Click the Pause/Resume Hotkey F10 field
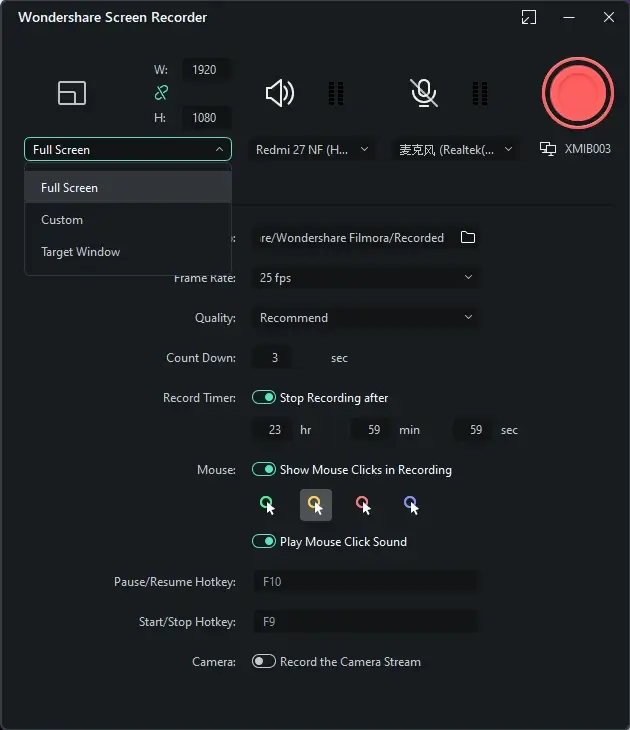630x730 pixels. [x=366, y=581]
